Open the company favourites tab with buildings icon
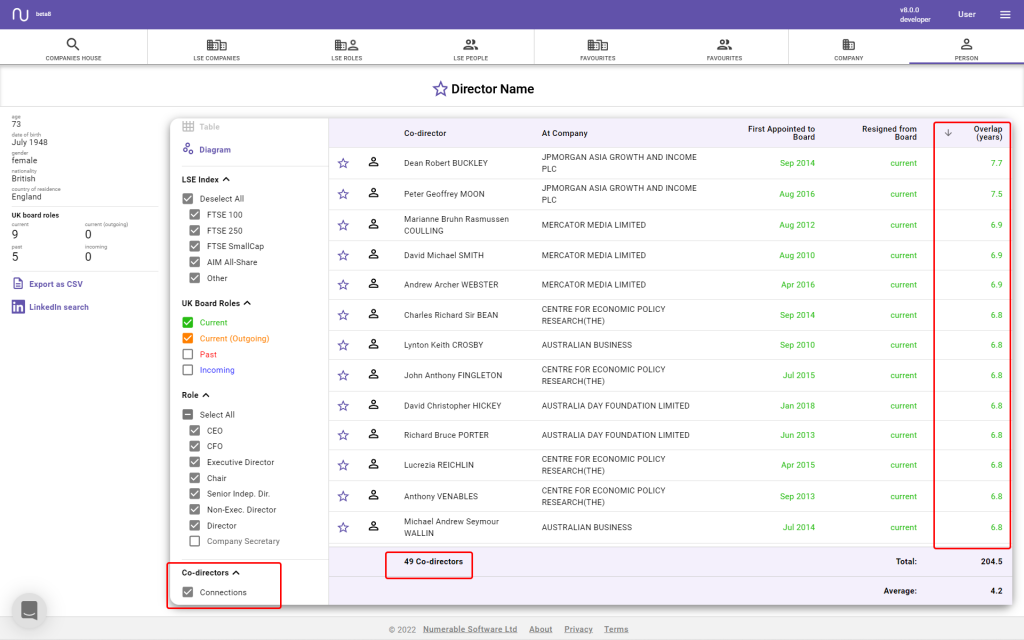 pyautogui.click(x=598, y=48)
